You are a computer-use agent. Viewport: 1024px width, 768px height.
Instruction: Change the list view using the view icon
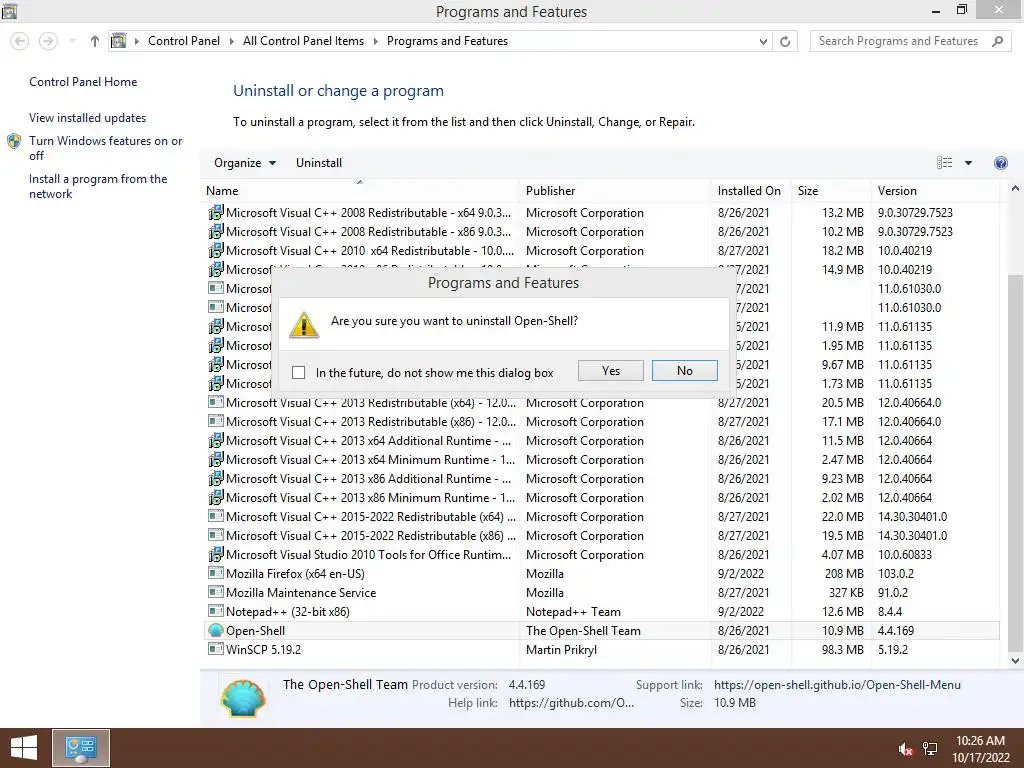[x=944, y=163]
